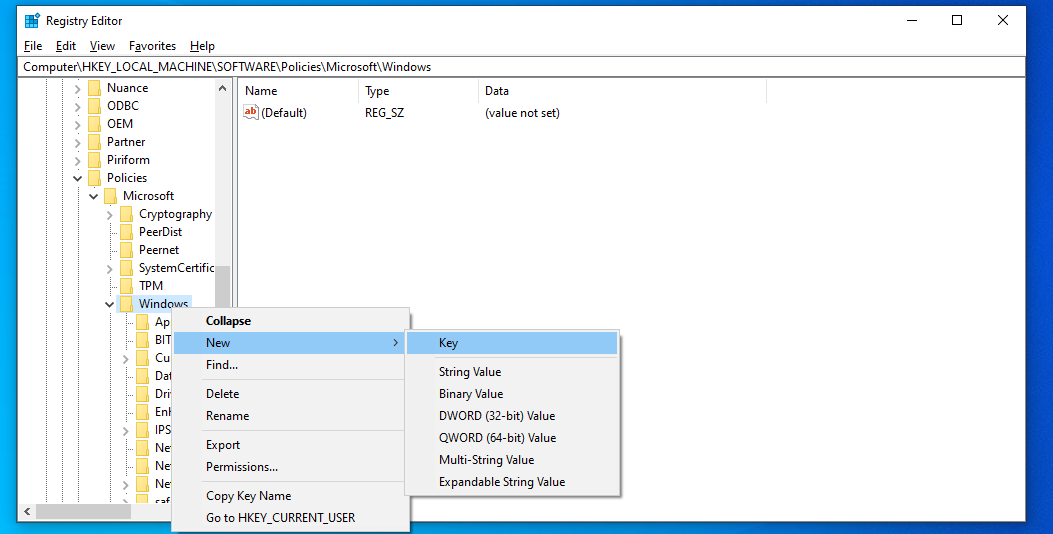Image resolution: width=1053 pixels, height=534 pixels.
Task: Open the View menu
Action: [102, 46]
